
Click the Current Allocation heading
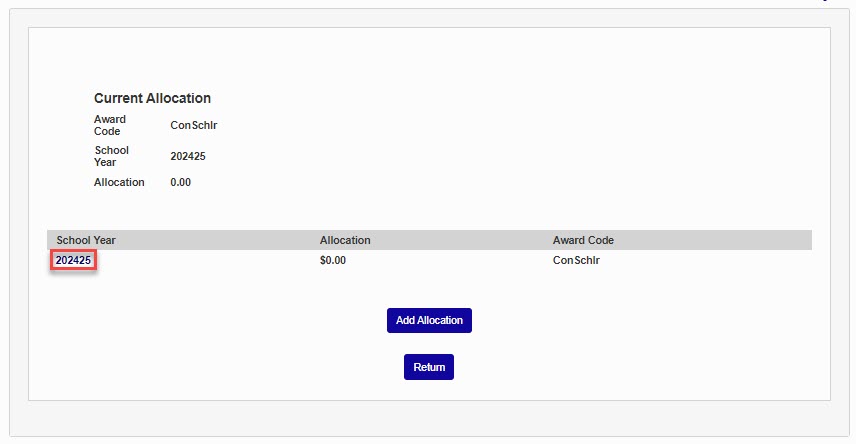point(152,98)
